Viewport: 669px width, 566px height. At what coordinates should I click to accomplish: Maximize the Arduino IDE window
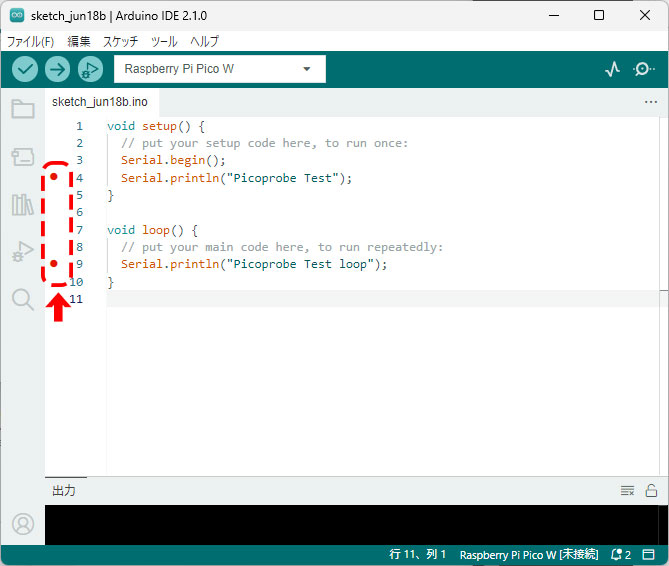coord(599,16)
